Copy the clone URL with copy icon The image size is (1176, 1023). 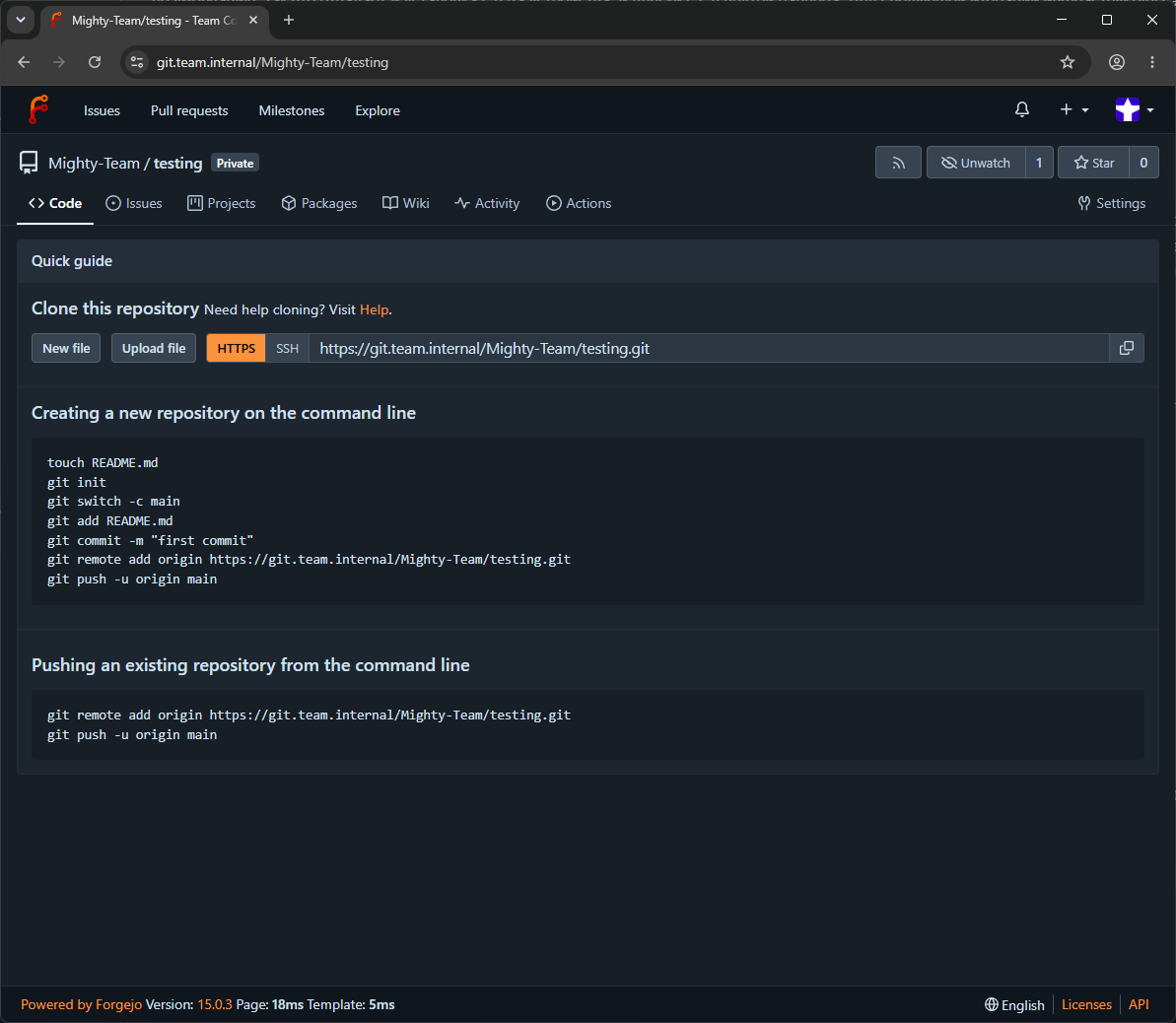coord(1126,348)
